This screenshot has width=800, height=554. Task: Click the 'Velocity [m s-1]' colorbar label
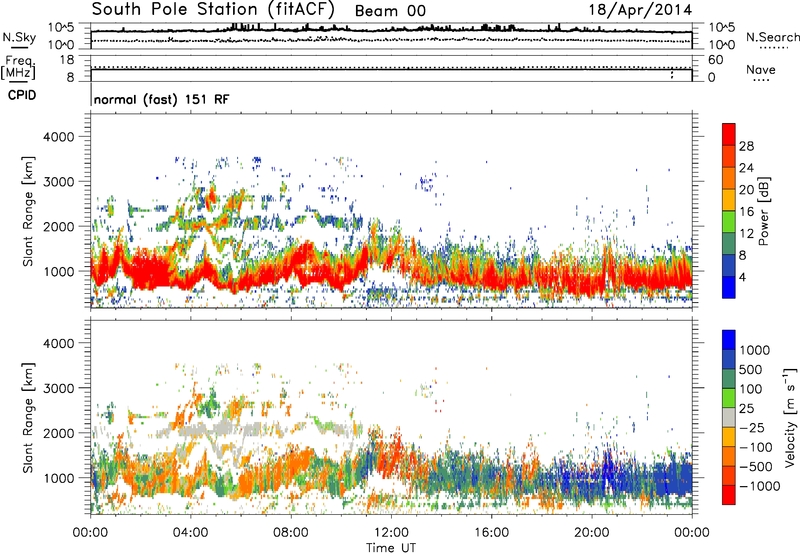pos(790,417)
